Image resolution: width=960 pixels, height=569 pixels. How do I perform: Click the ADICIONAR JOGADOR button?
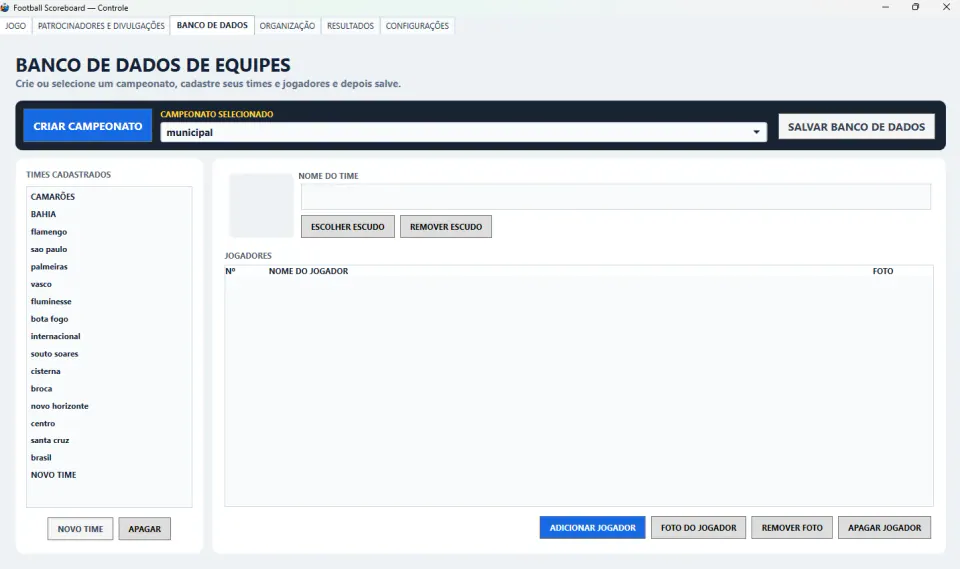[593, 527]
